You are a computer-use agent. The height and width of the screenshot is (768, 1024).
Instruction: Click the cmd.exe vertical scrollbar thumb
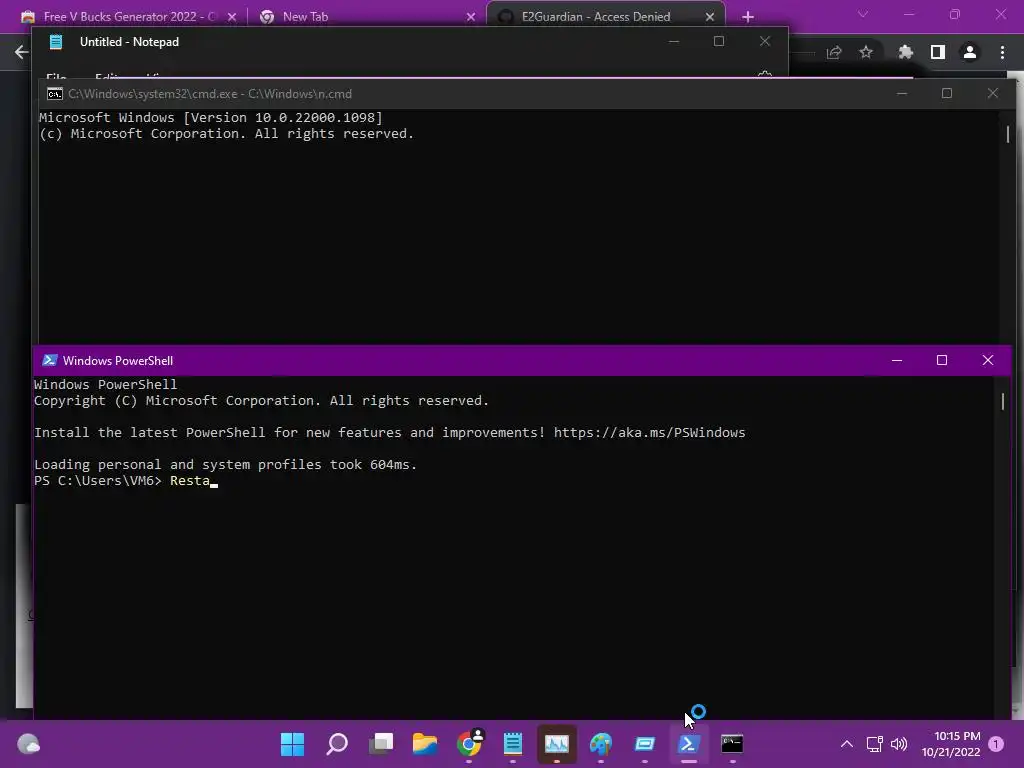[x=1008, y=134]
